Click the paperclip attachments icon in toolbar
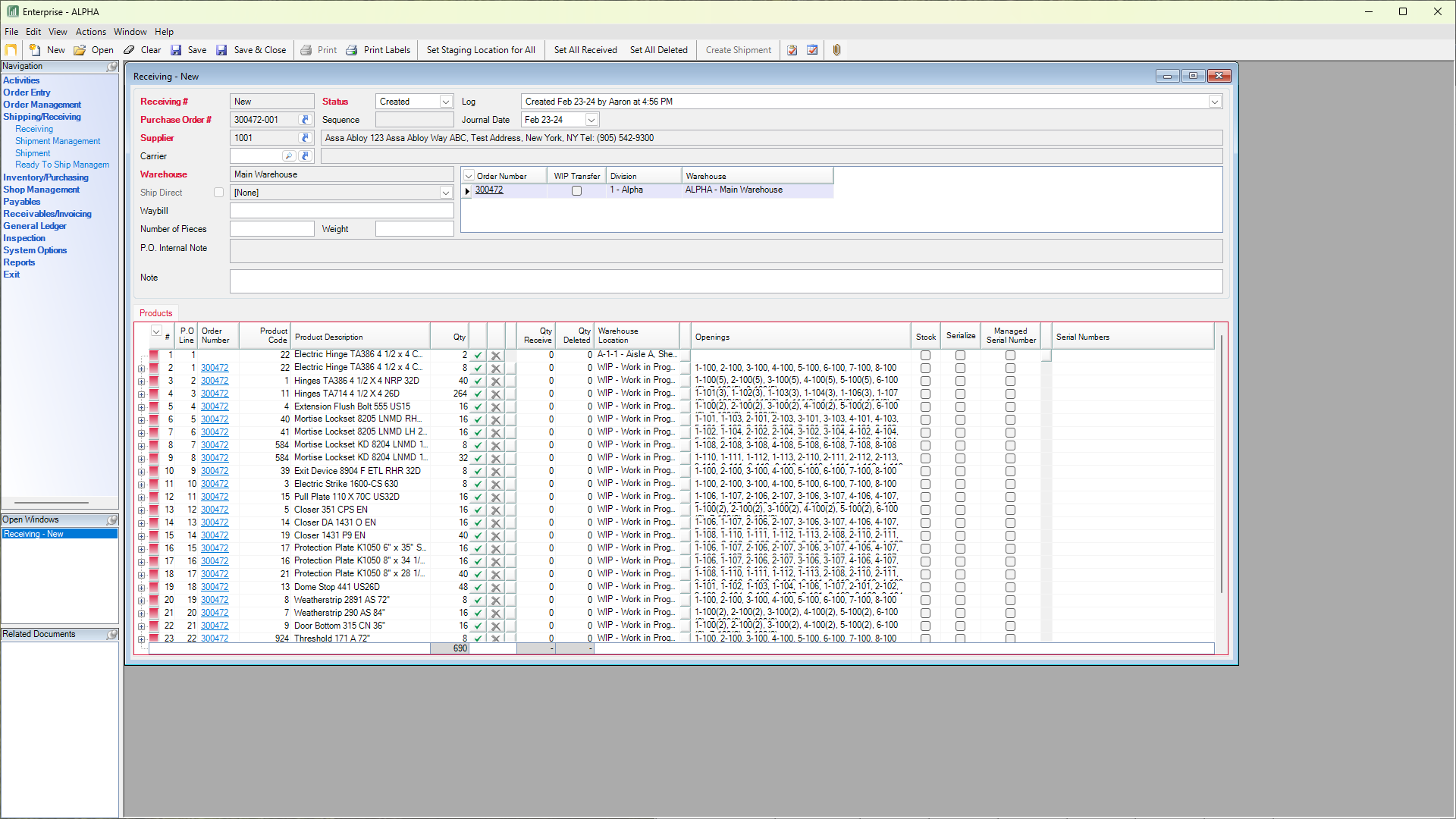The height and width of the screenshot is (819, 1456). pos(836,50)
